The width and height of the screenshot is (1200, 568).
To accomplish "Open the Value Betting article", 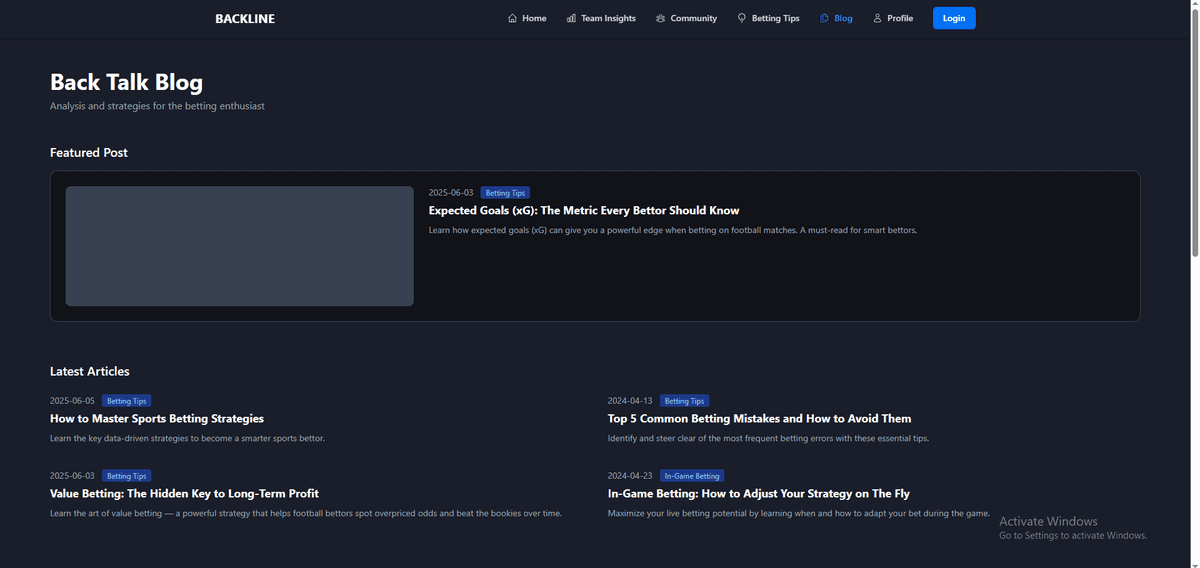I will pos(185,494).
